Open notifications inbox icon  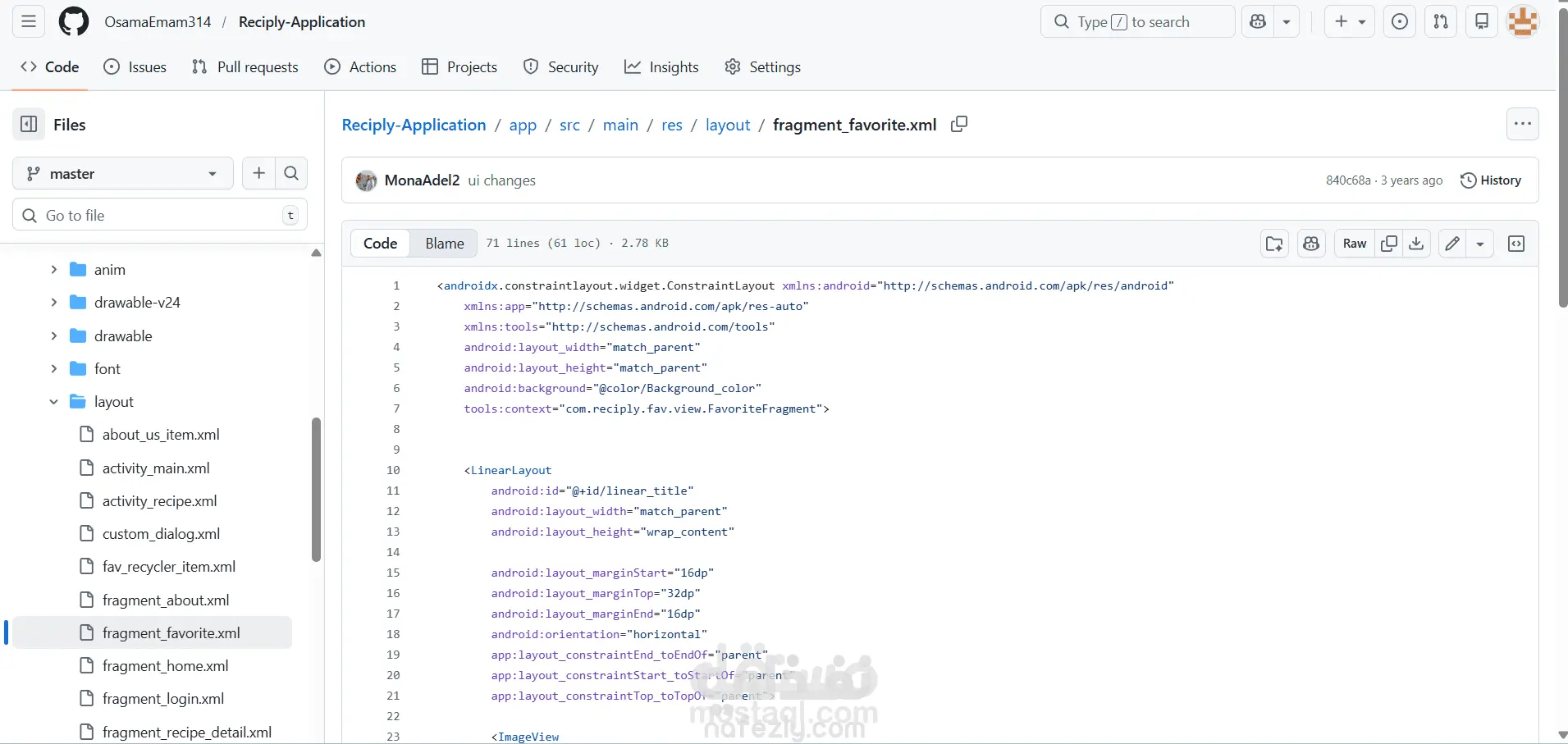click(1482, 21)
